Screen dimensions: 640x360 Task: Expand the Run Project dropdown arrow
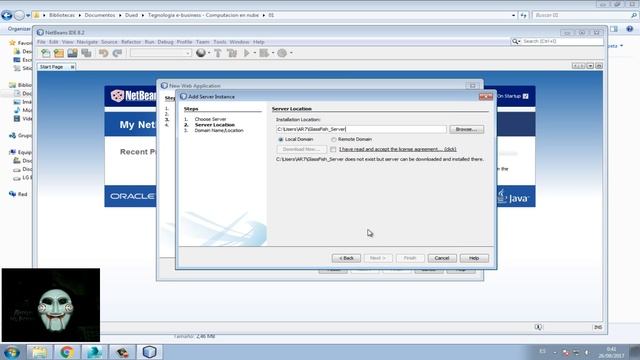254,53
